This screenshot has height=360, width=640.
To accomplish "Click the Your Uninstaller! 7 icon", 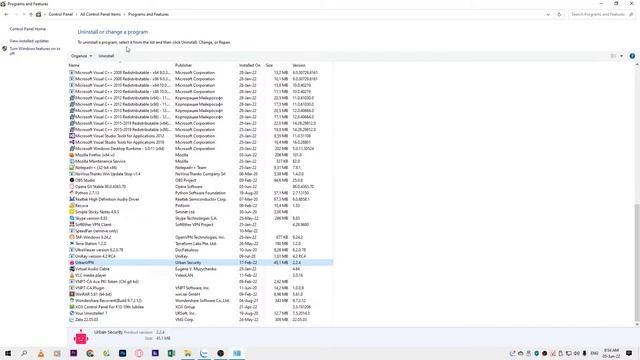I will tap(72, 313).
